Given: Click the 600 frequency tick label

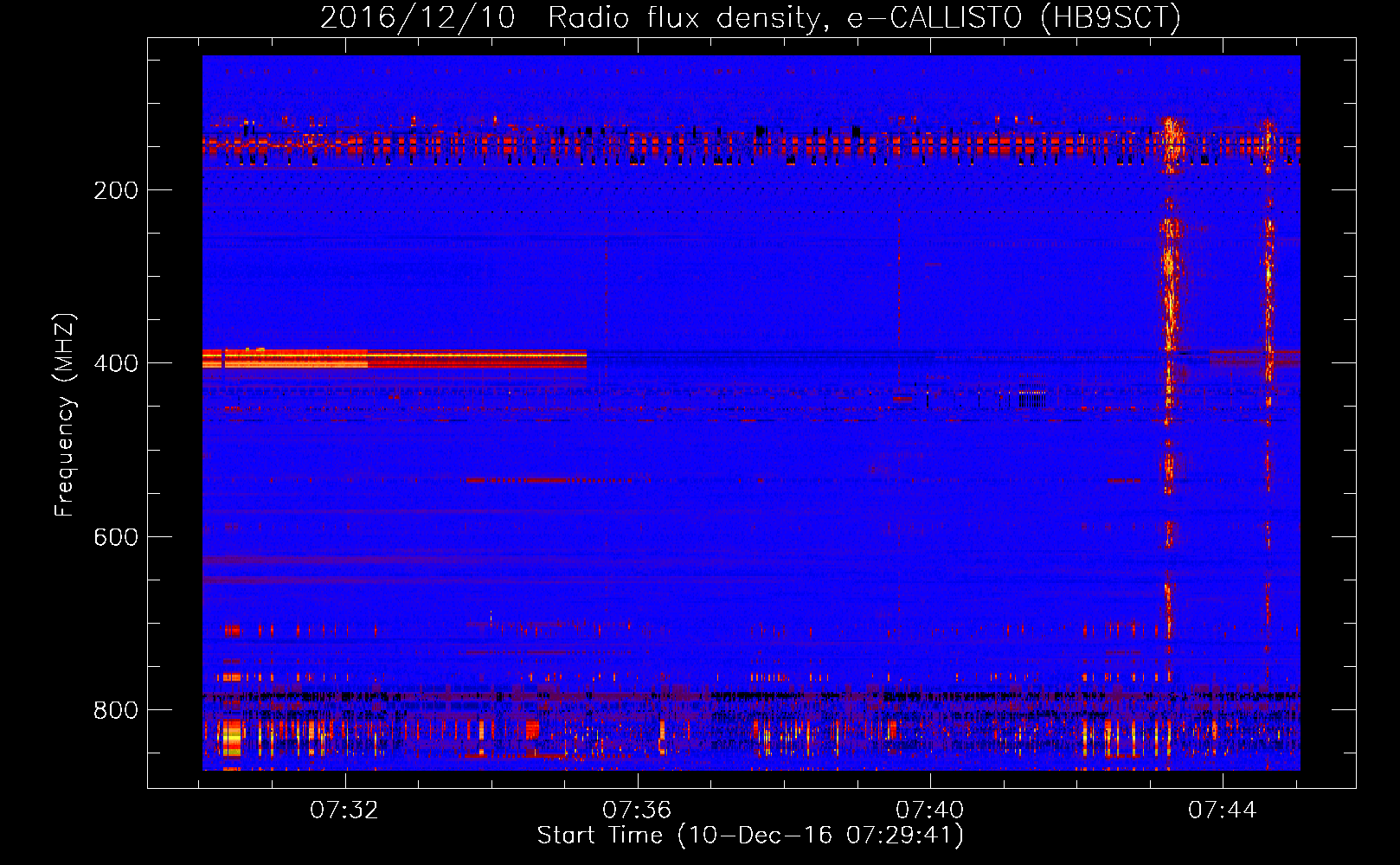Looking at the screenshot, I should coord(116,537).
